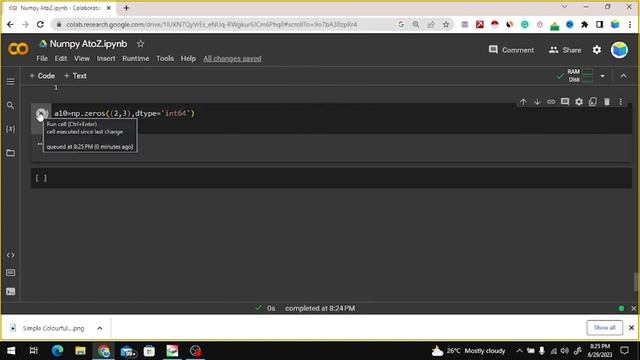This screenshot has height=360, width=640.
Task: Reload the browser page
Action: coord(40,24)
